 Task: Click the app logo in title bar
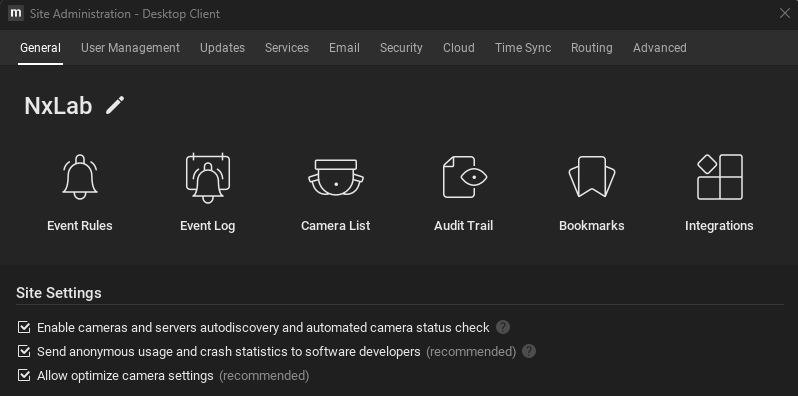16,13
